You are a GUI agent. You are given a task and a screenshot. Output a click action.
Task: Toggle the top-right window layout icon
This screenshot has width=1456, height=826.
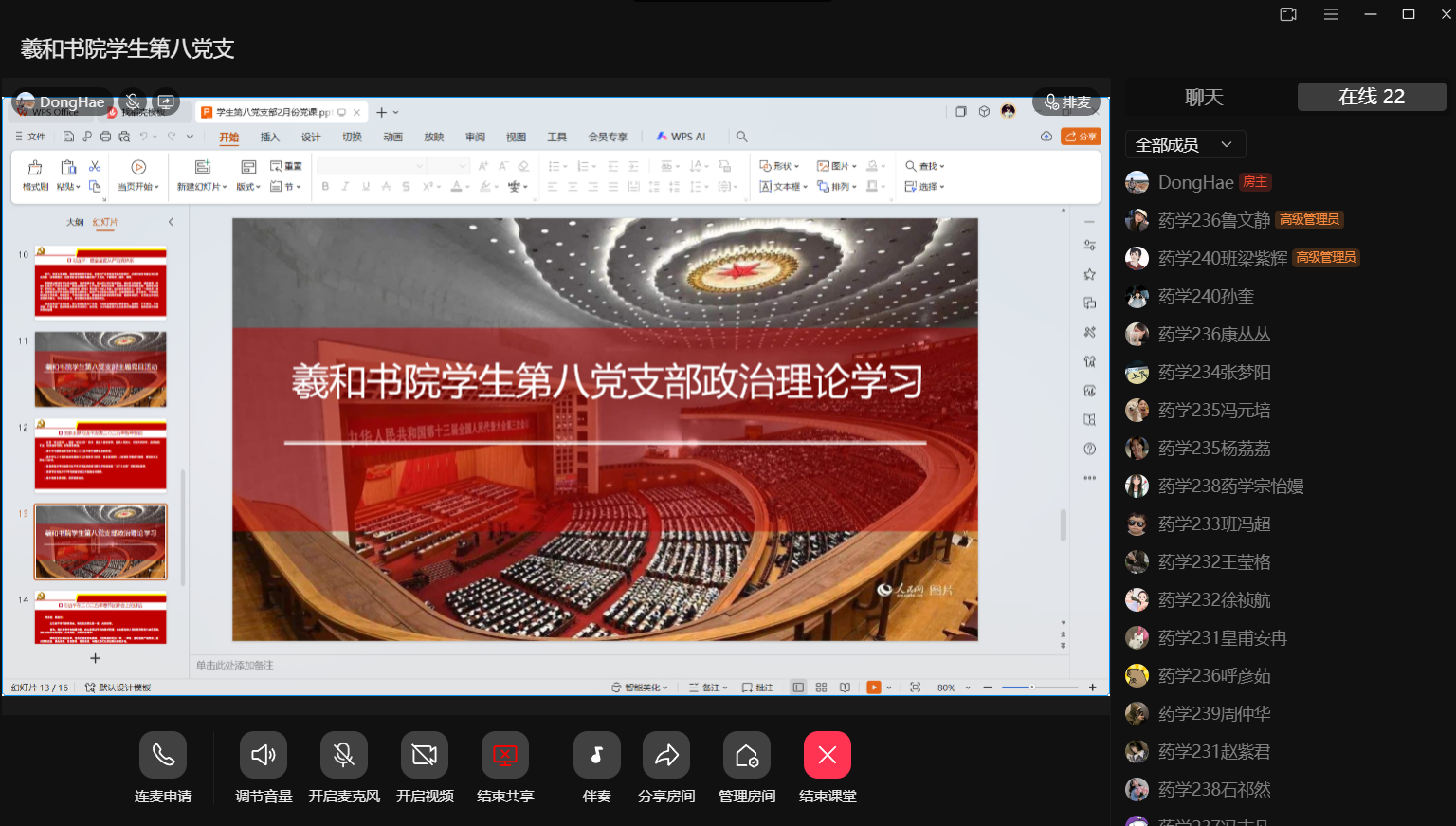(1288, 14)
